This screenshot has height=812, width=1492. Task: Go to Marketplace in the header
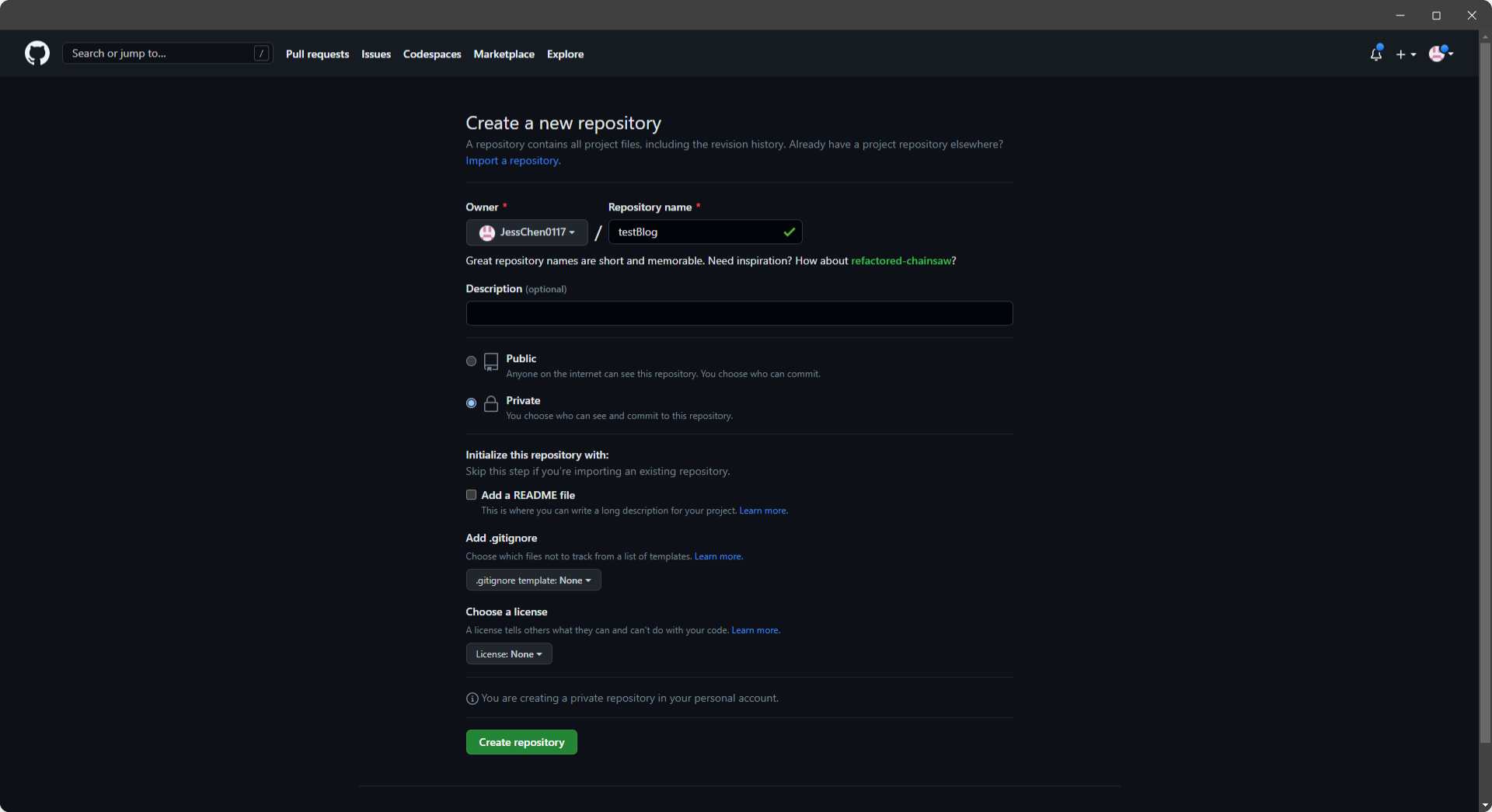[504, 54]
